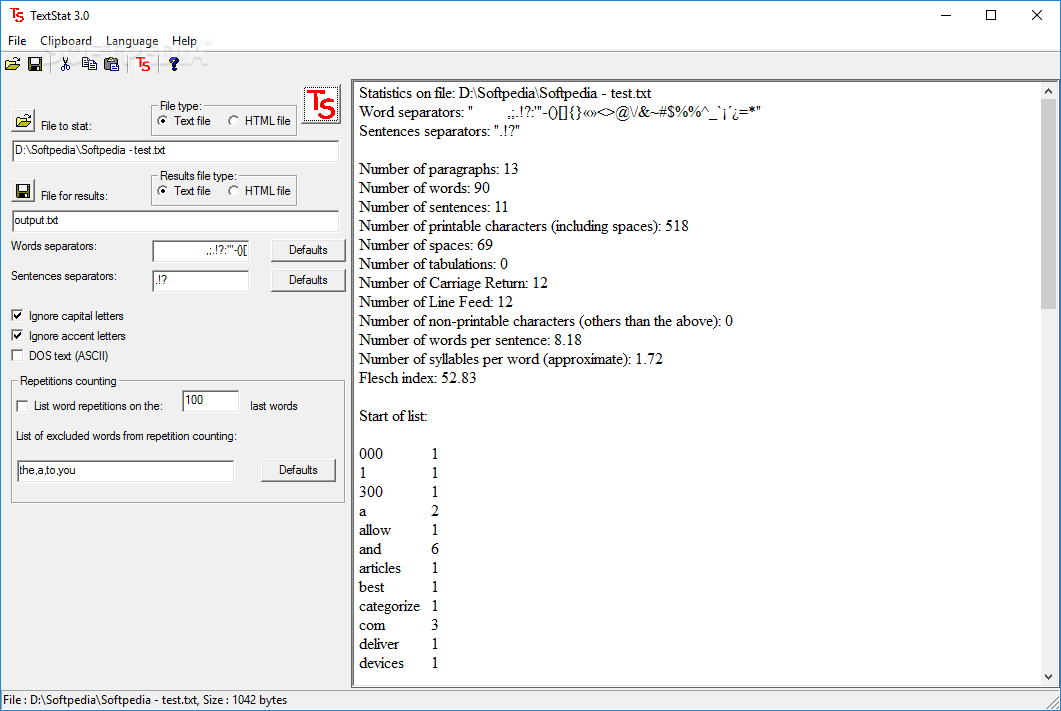Click the 'Start of list:' heading

(393, 416)
